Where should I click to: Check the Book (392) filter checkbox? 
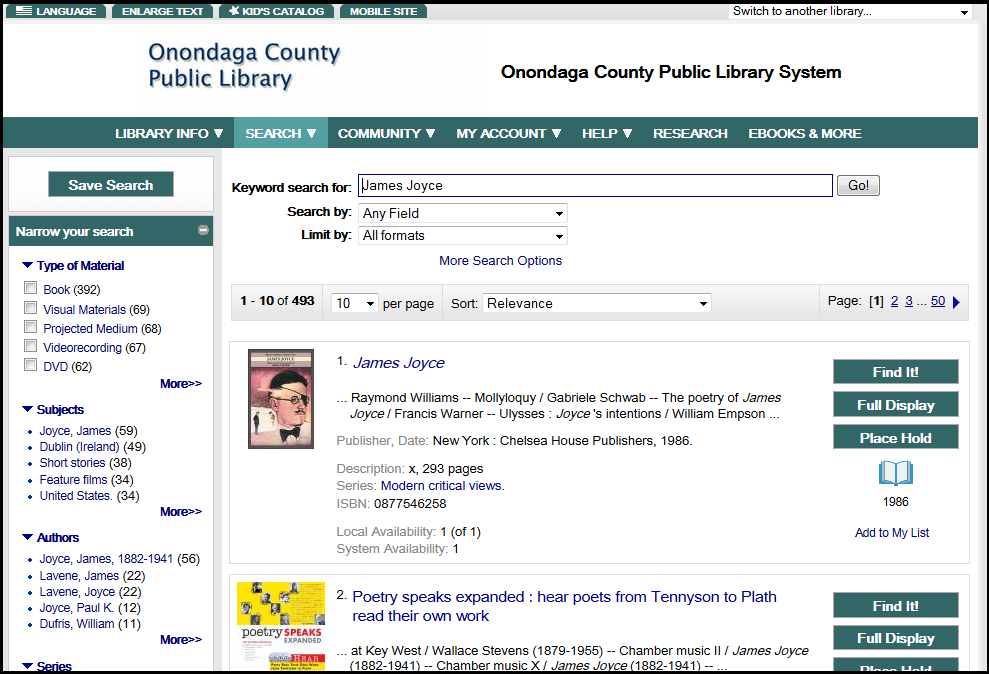[x=31, y=289]
